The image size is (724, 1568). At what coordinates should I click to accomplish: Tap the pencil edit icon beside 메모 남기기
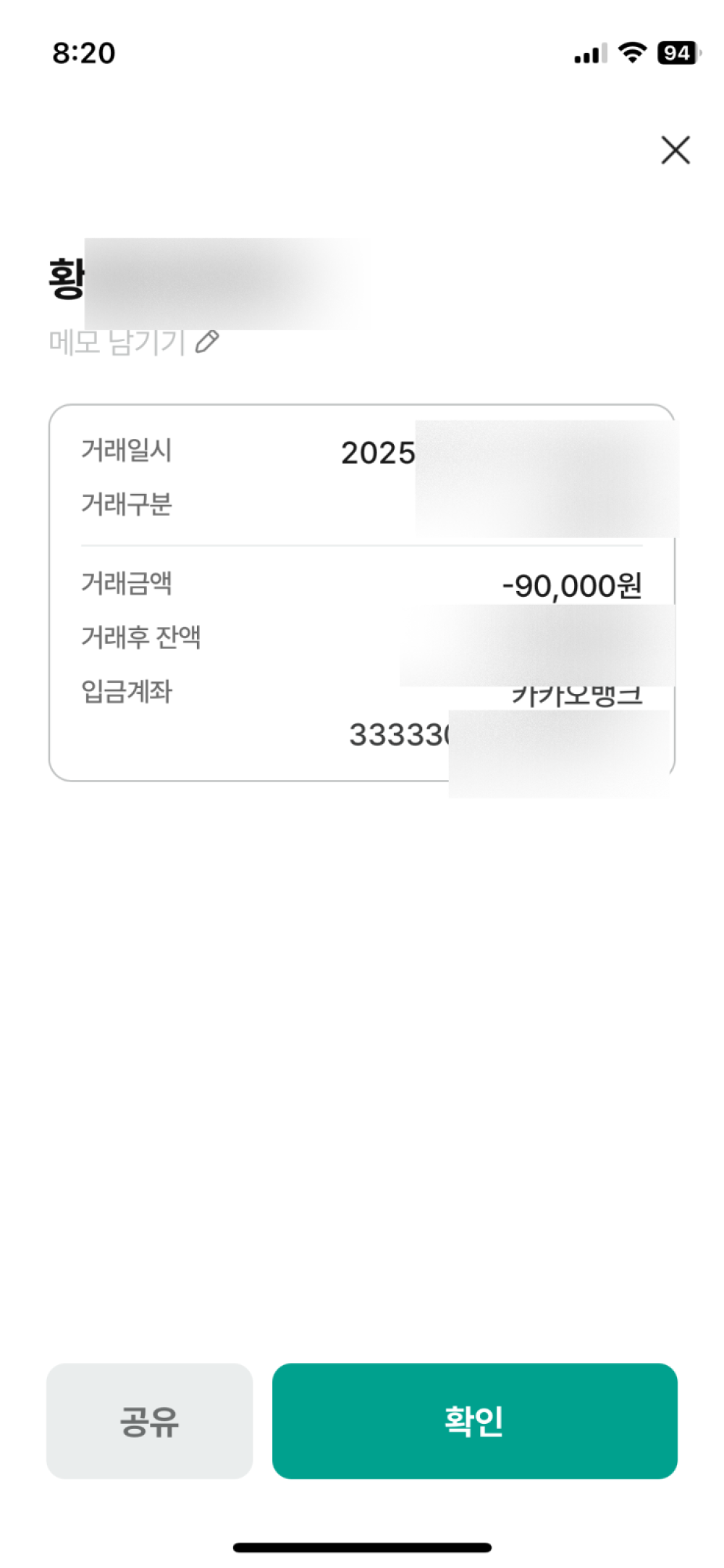[207, 341]
